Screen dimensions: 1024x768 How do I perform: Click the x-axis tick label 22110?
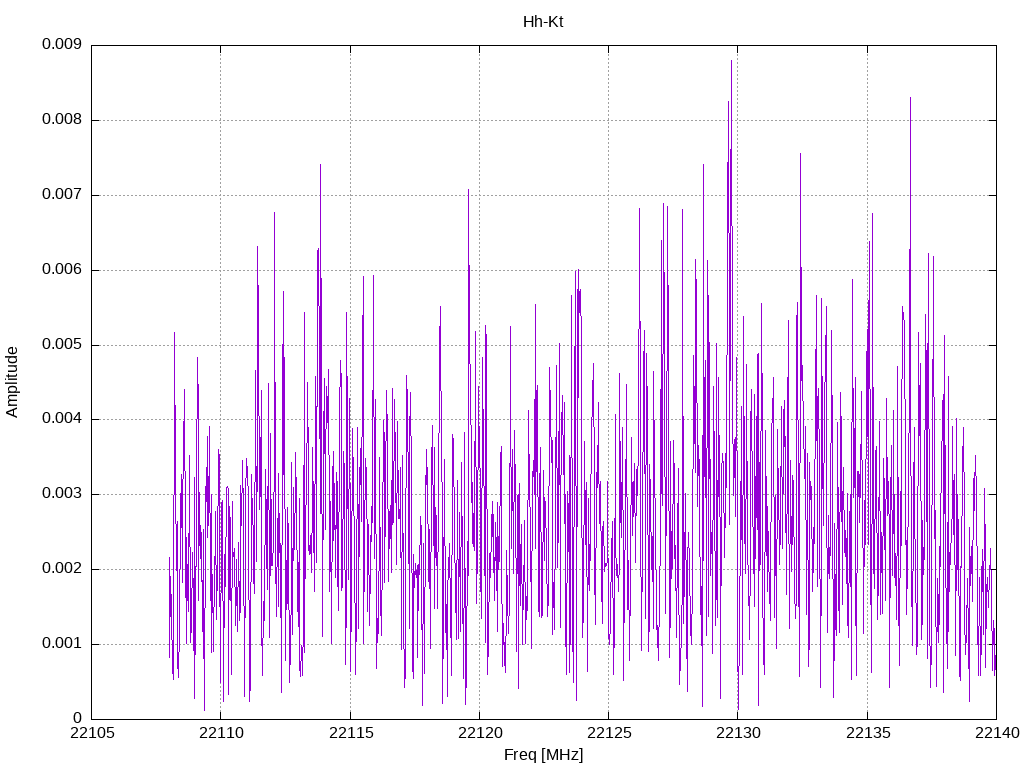click(x=221, y=733)
